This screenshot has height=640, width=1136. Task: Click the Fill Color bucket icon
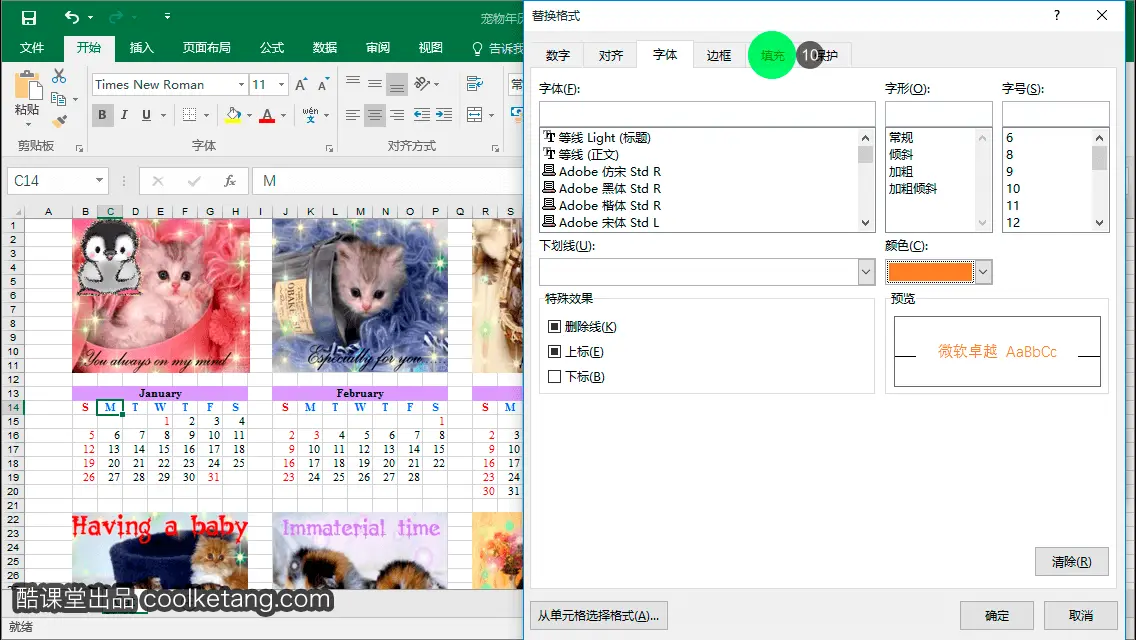tap(233, 115)
